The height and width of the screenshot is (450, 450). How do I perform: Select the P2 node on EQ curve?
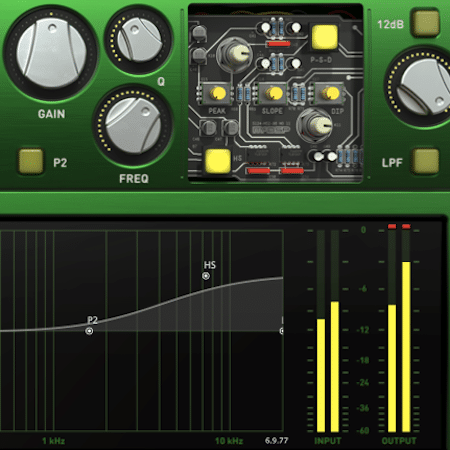point(89,331)
